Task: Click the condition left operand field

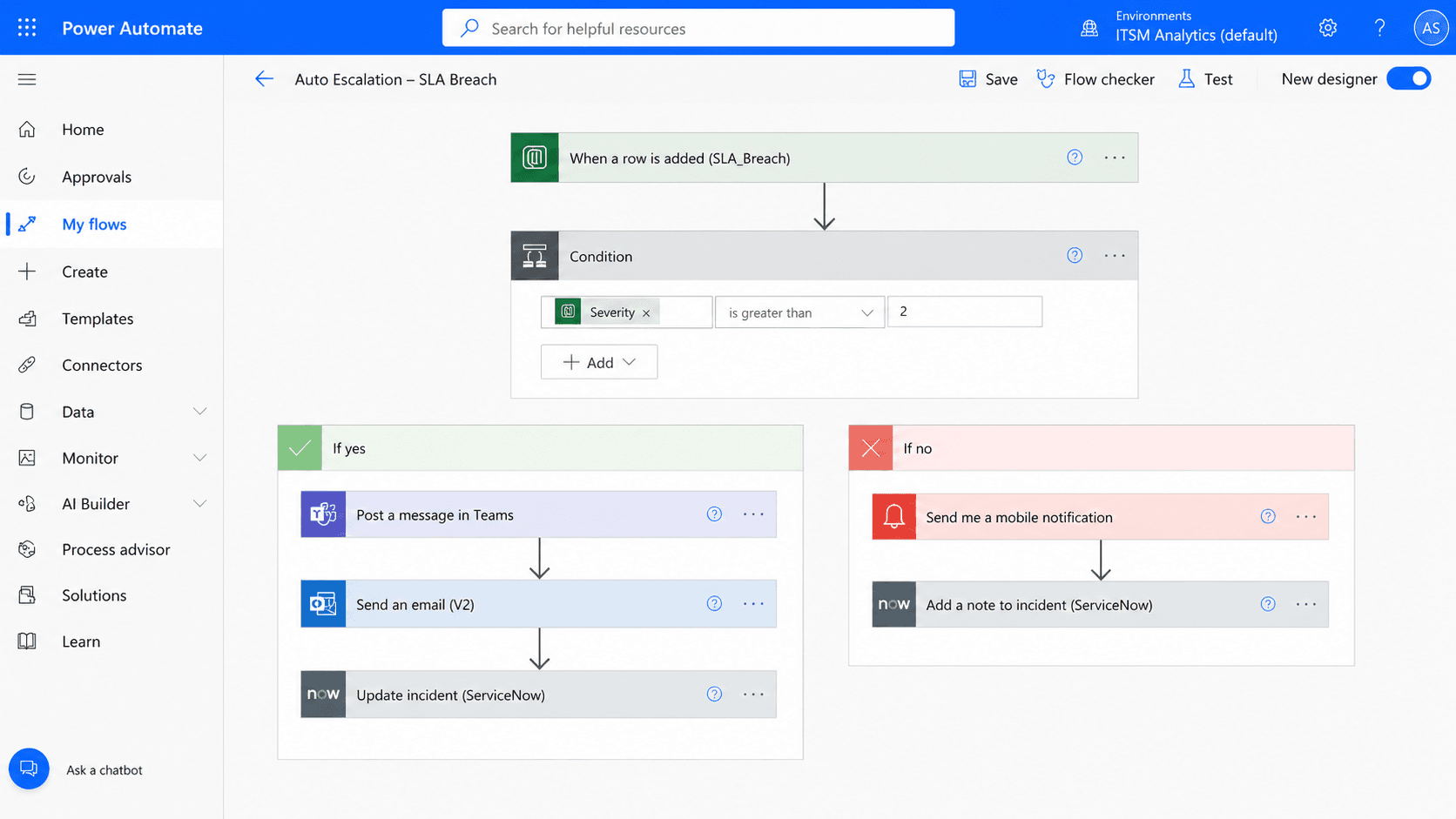Action: (626, 312)
